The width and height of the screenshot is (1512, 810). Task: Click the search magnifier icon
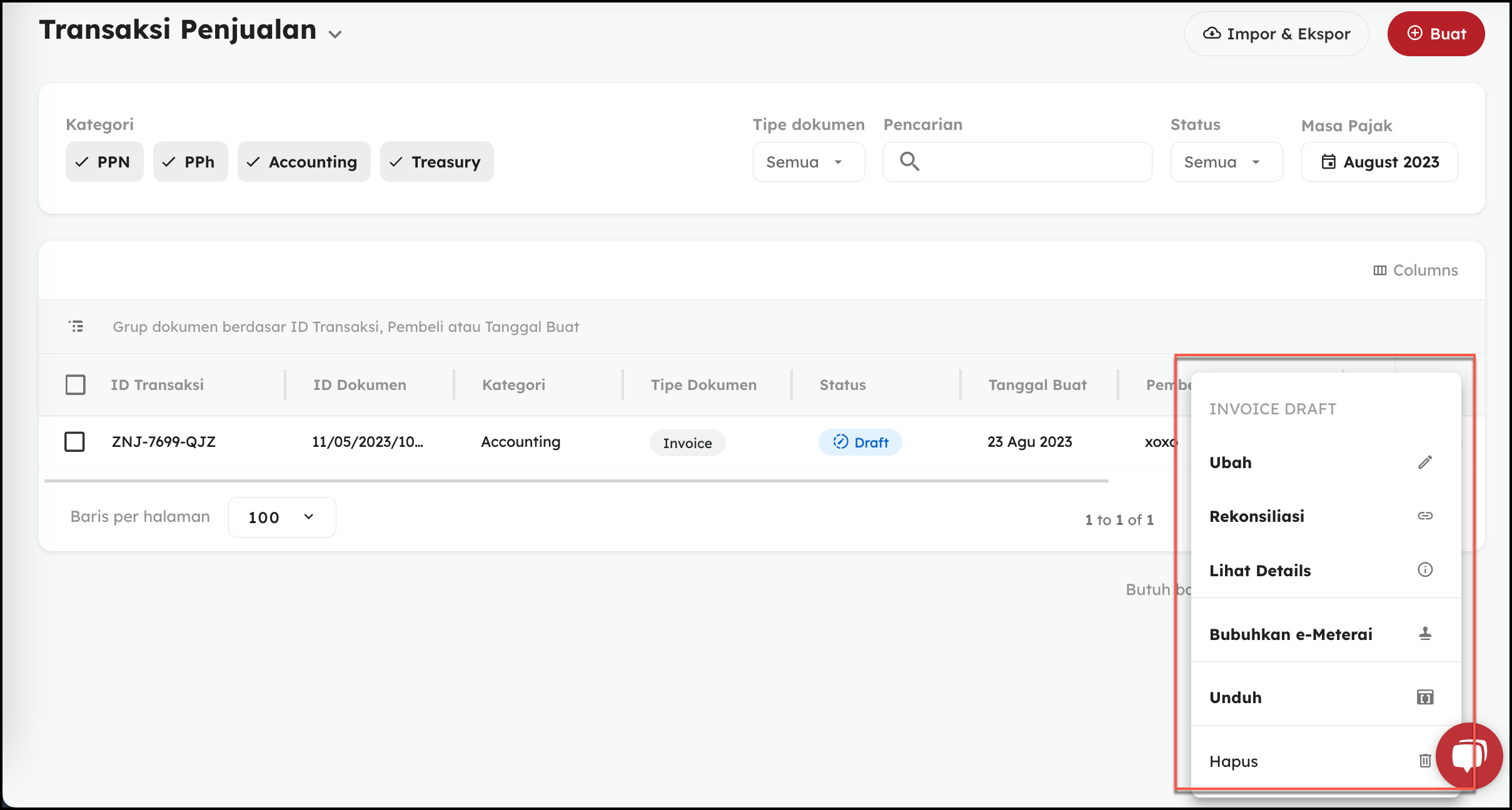(909, 162)
